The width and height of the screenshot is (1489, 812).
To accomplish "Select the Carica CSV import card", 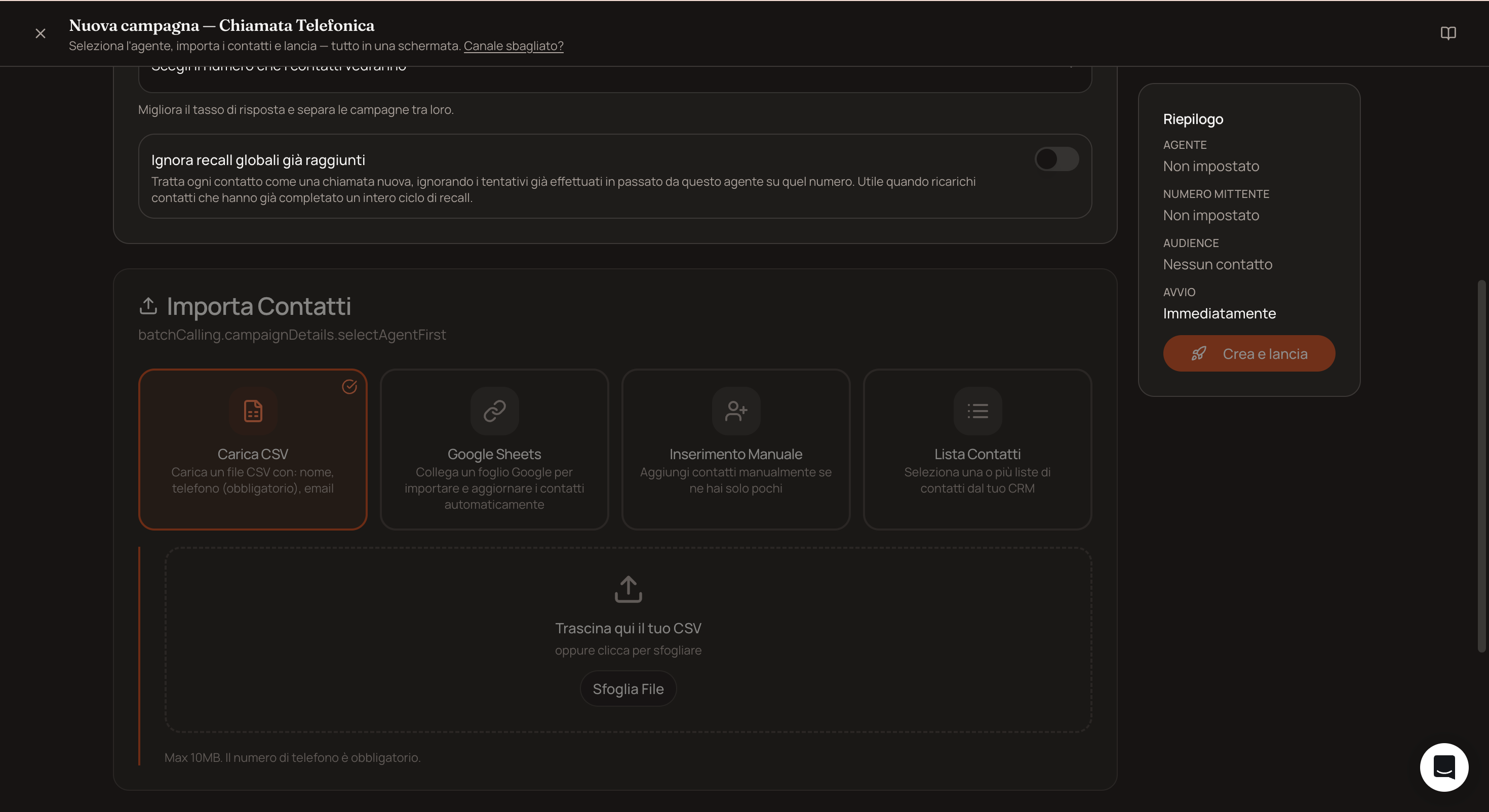I will coord(253,449).
